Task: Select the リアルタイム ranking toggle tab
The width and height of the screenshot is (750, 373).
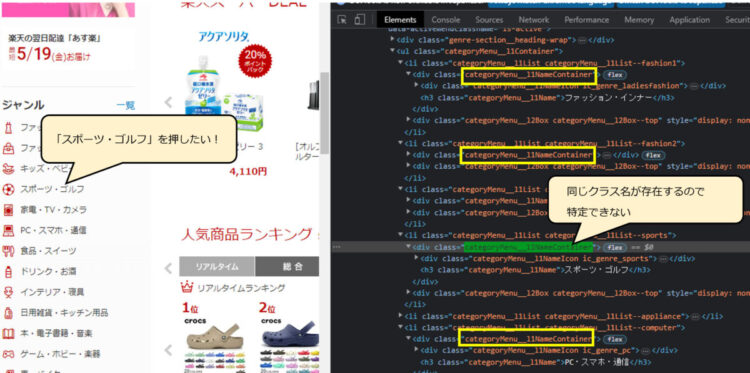Action: pos(217,266)
